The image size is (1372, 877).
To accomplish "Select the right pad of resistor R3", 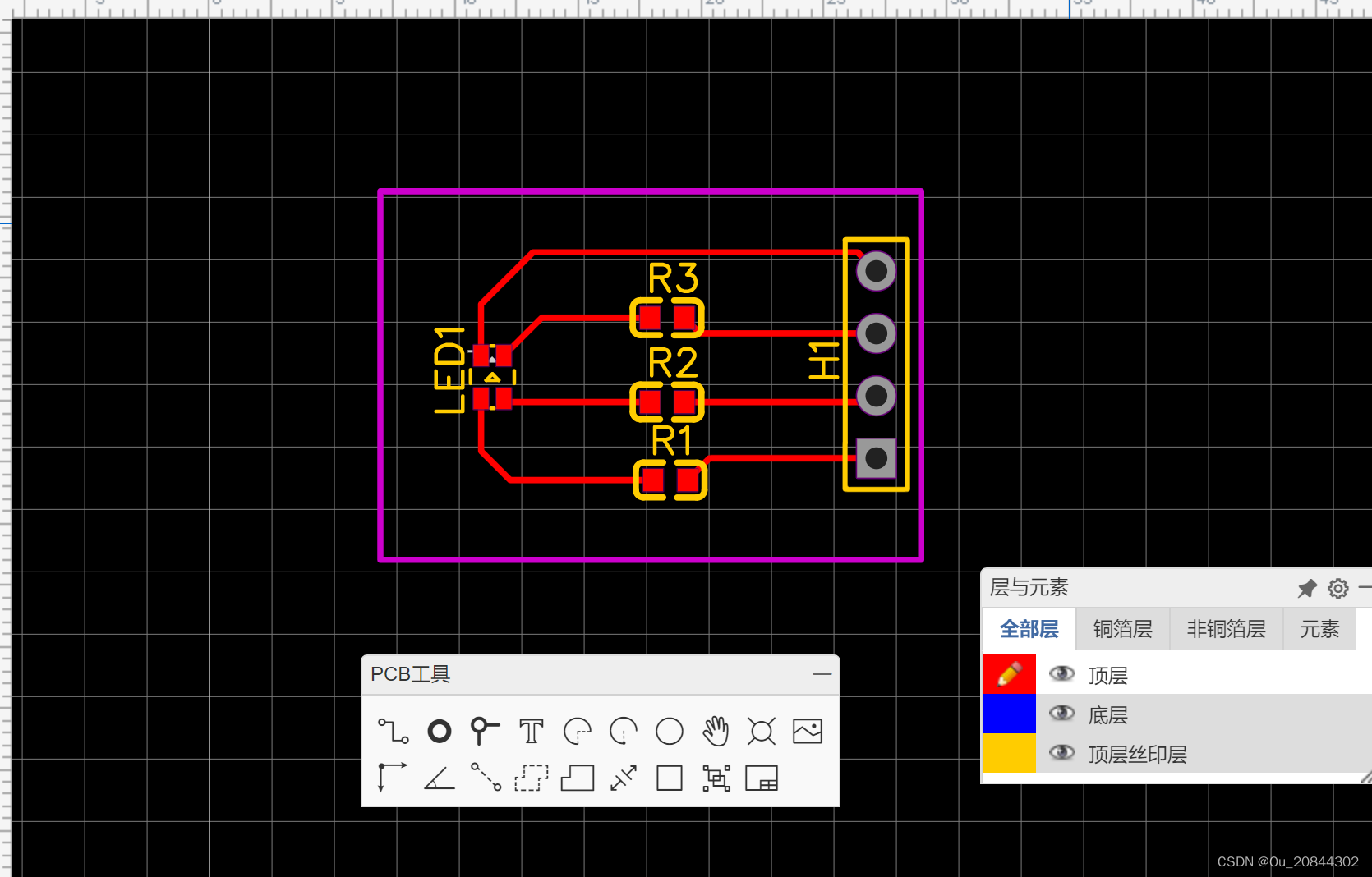I will (684, 317).
